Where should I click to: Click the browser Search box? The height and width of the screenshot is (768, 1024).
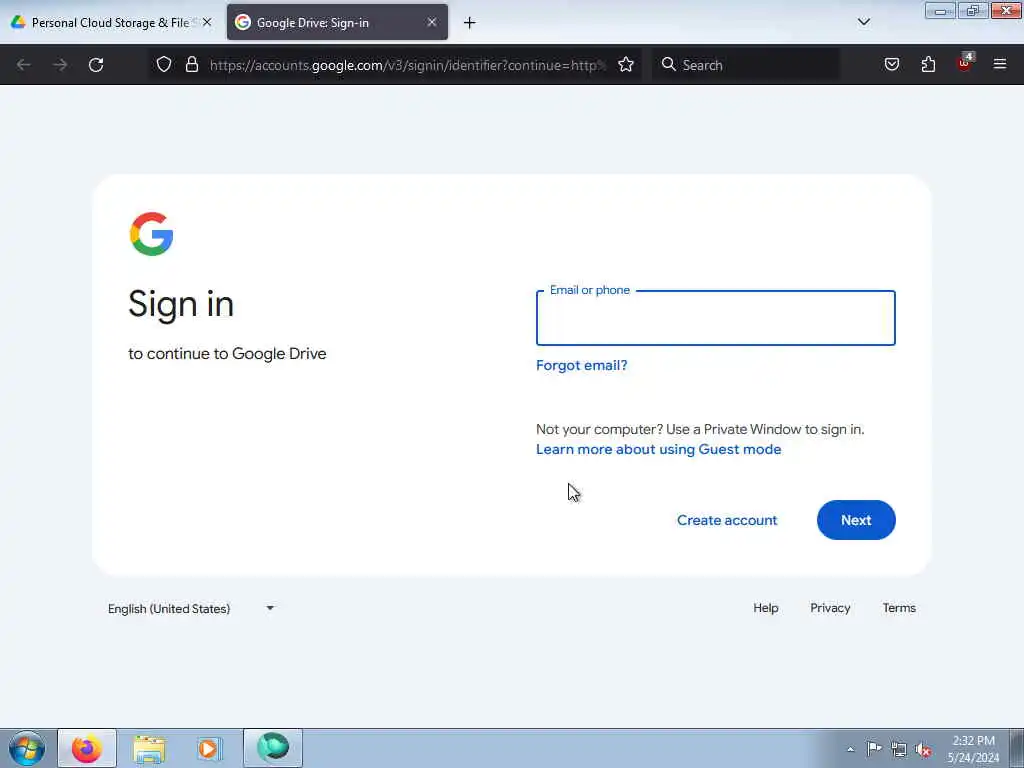pyautogui.click(x=746, y=65)
